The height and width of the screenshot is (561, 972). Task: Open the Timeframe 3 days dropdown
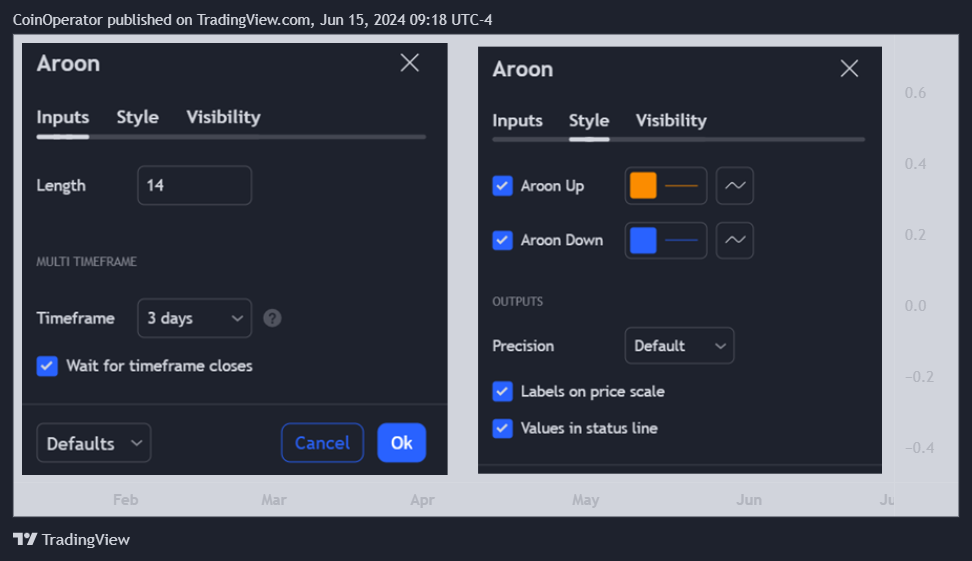[195, 318]
